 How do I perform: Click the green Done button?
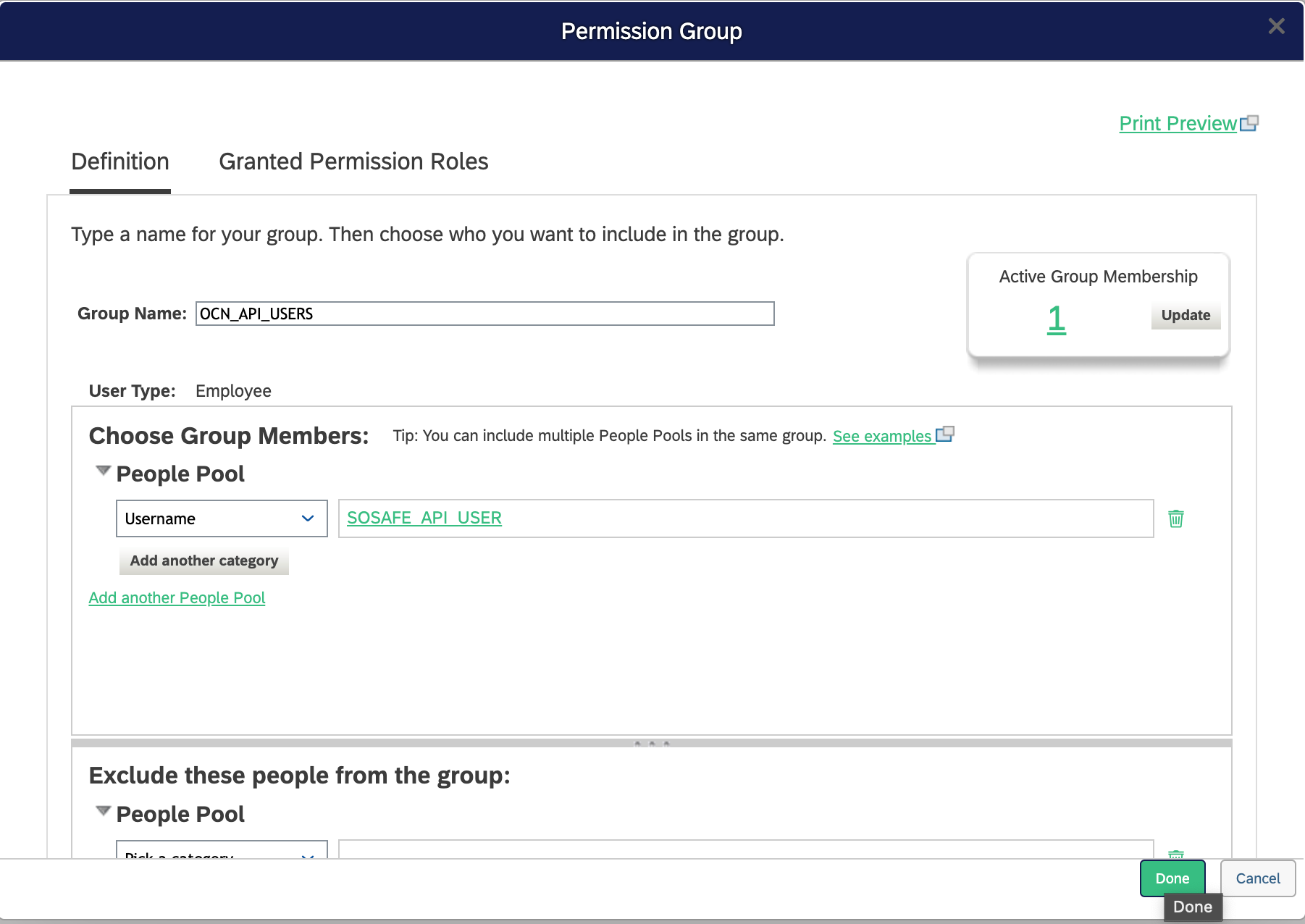(x=1172, y=878)
